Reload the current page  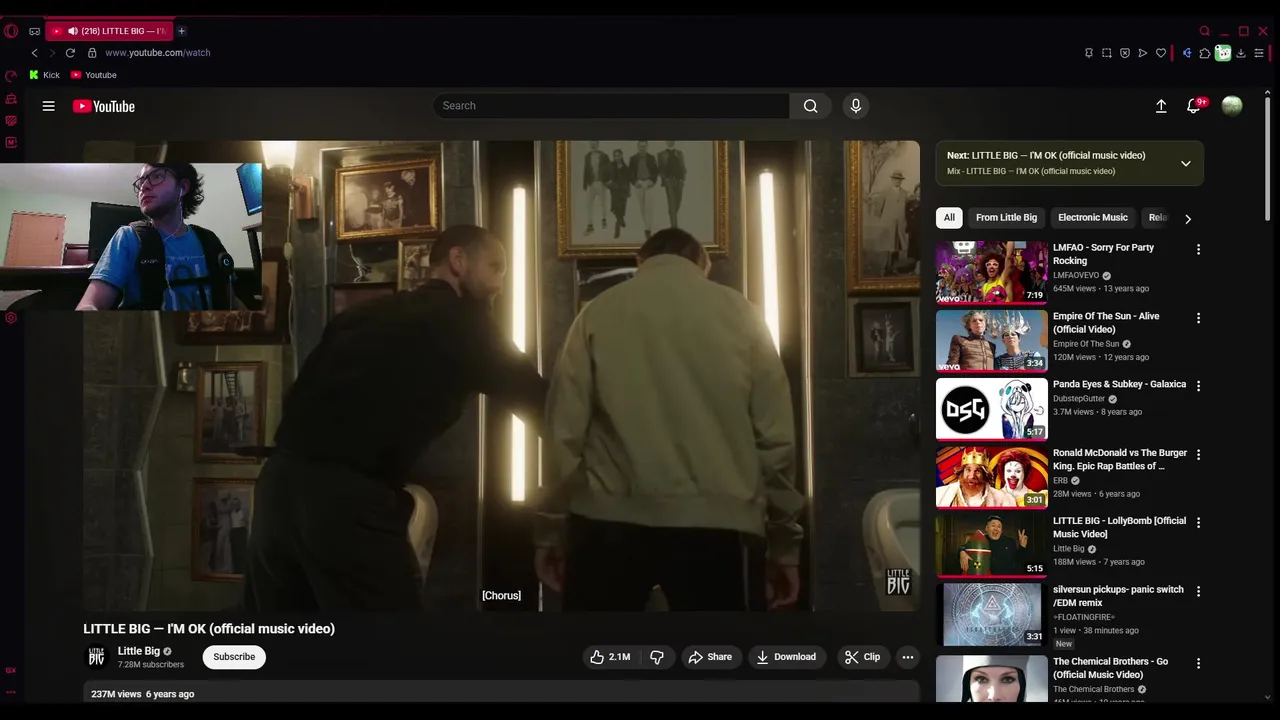click(x=70, y=53)
